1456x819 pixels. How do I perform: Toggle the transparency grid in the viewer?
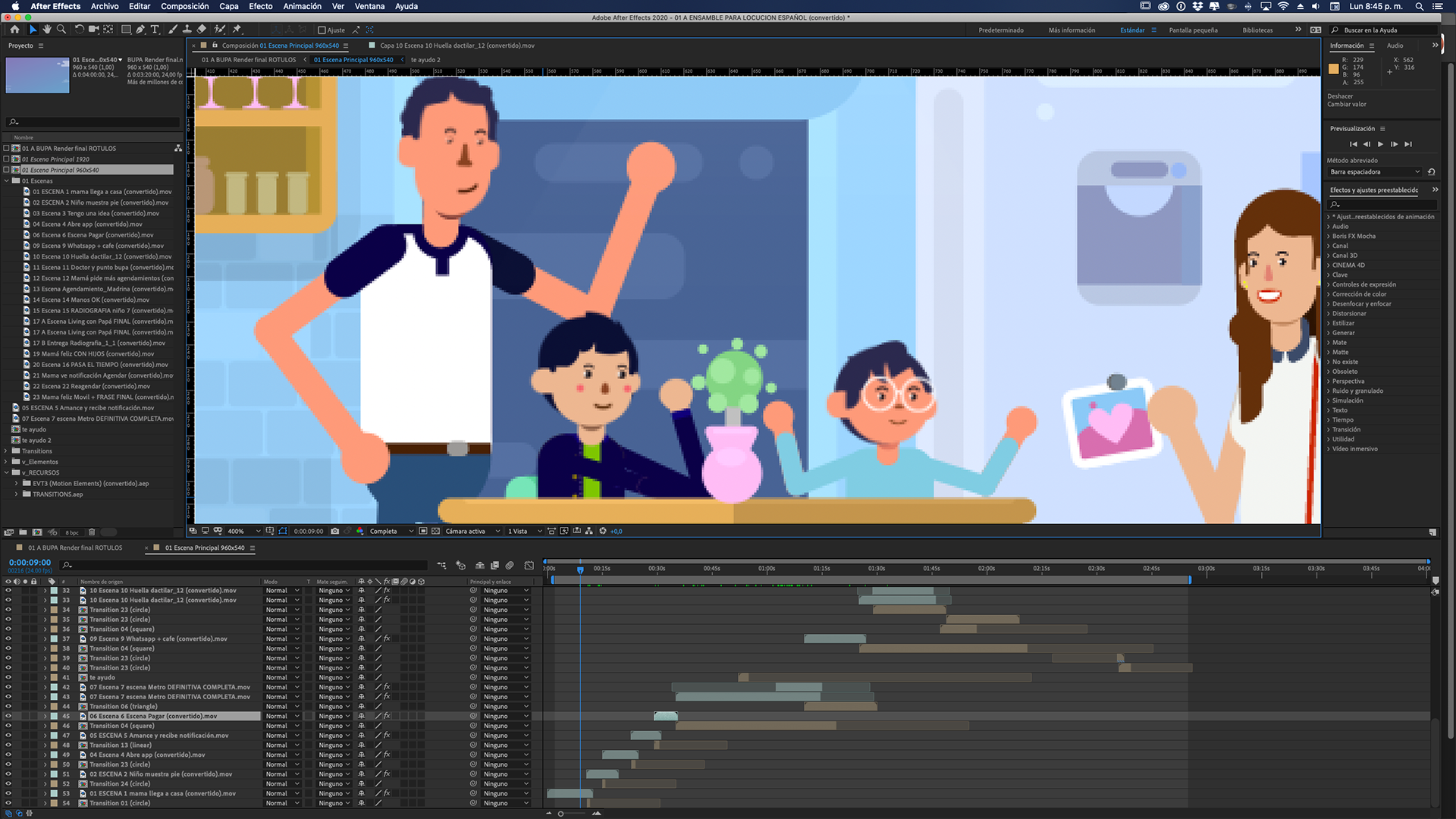(435, 531)
